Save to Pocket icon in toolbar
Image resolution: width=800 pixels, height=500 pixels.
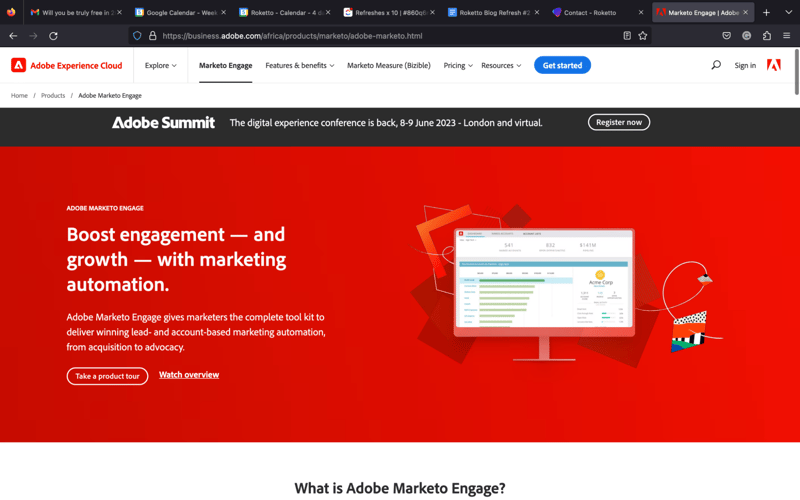(x=727, y=36)
